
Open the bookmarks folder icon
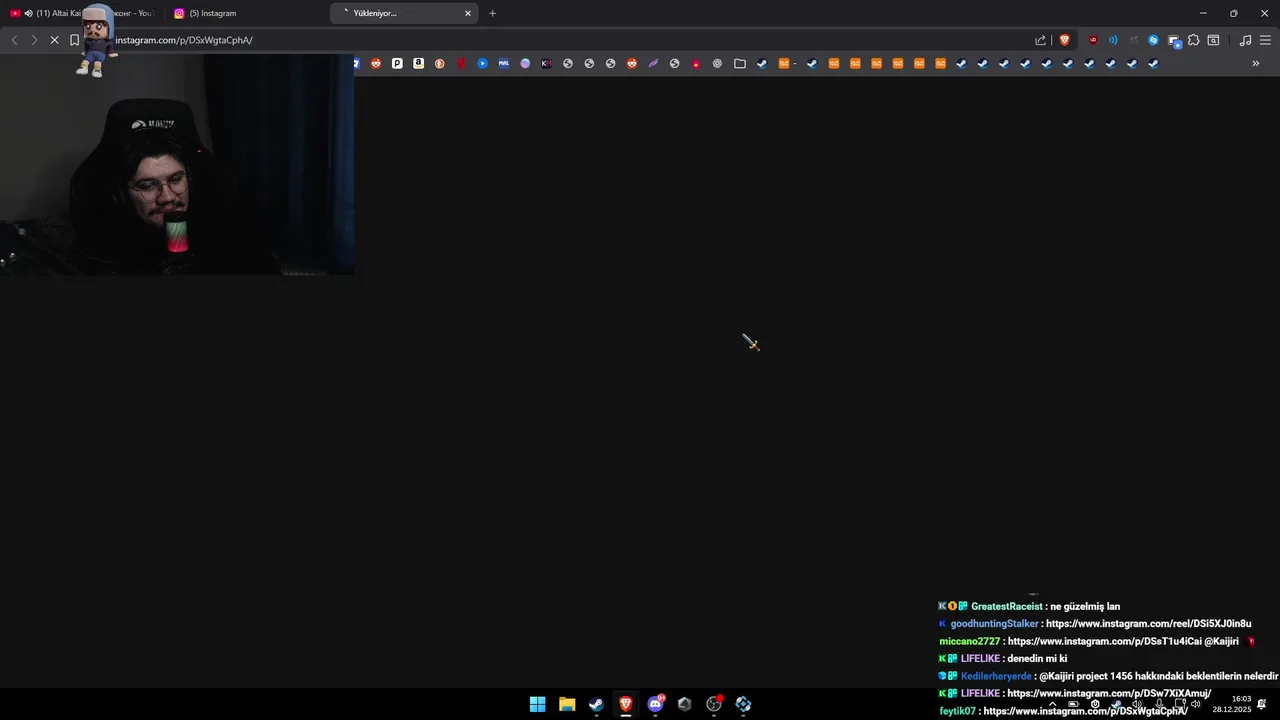tap(740, 63)
